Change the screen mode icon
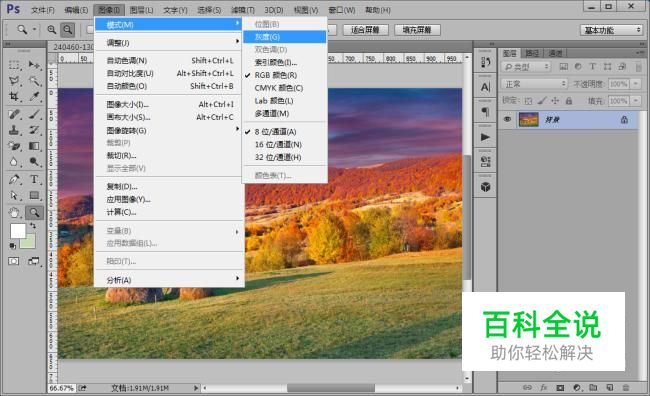 (34, 261)
